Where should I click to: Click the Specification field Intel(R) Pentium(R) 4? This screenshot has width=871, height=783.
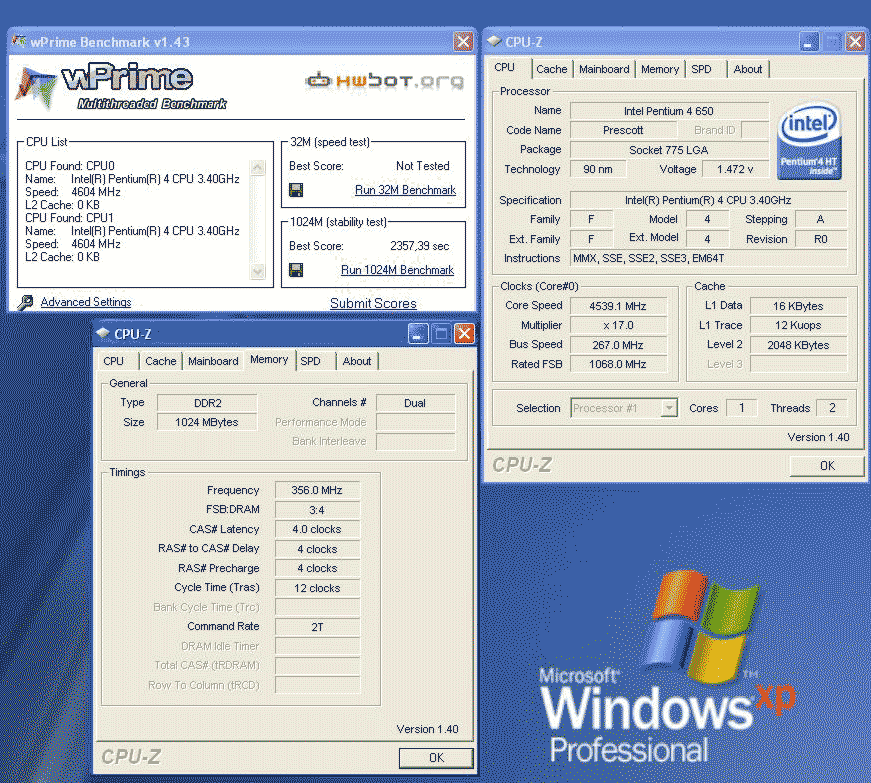point(709,200)
